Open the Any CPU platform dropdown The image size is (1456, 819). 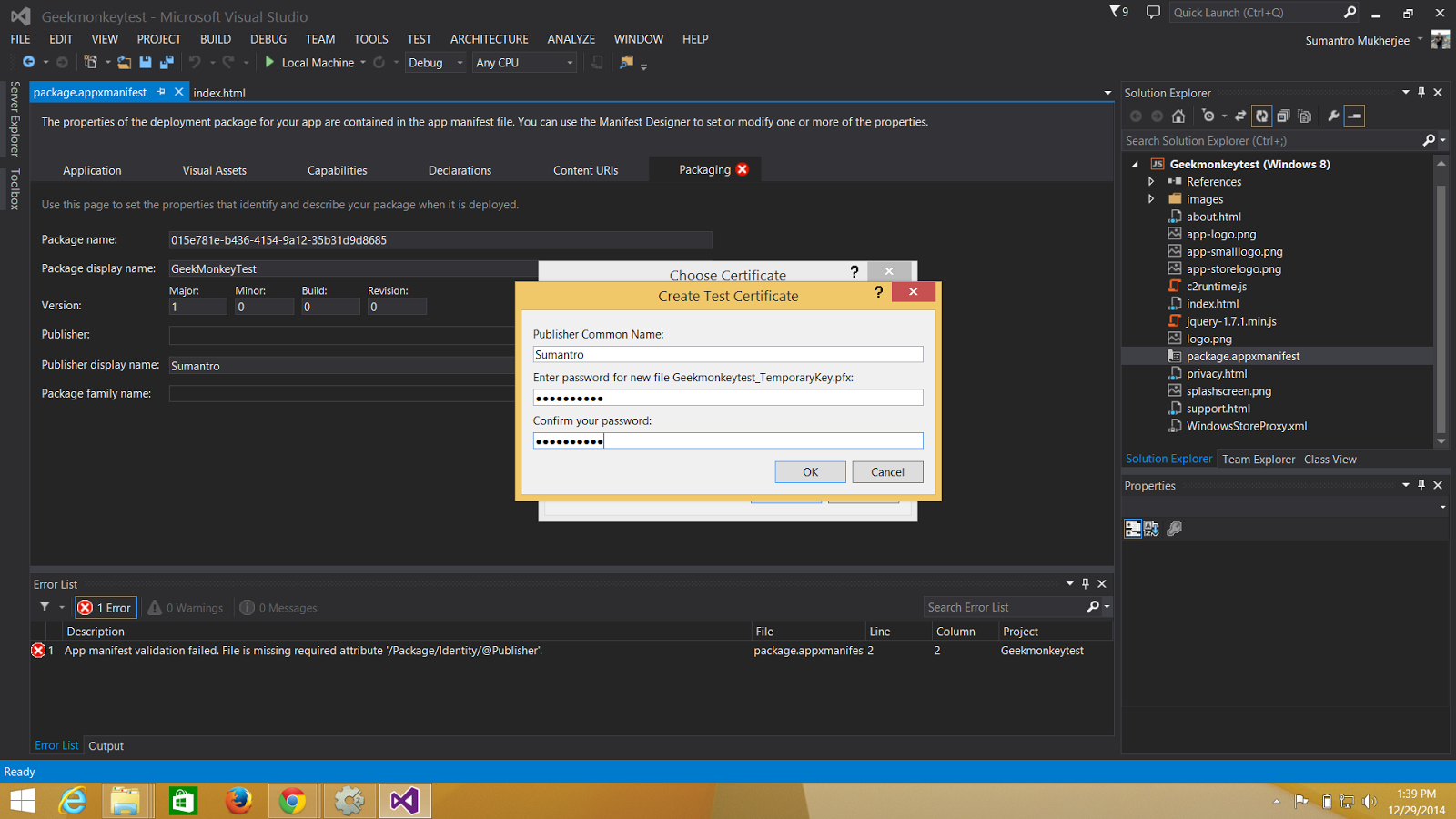(524, 63)
